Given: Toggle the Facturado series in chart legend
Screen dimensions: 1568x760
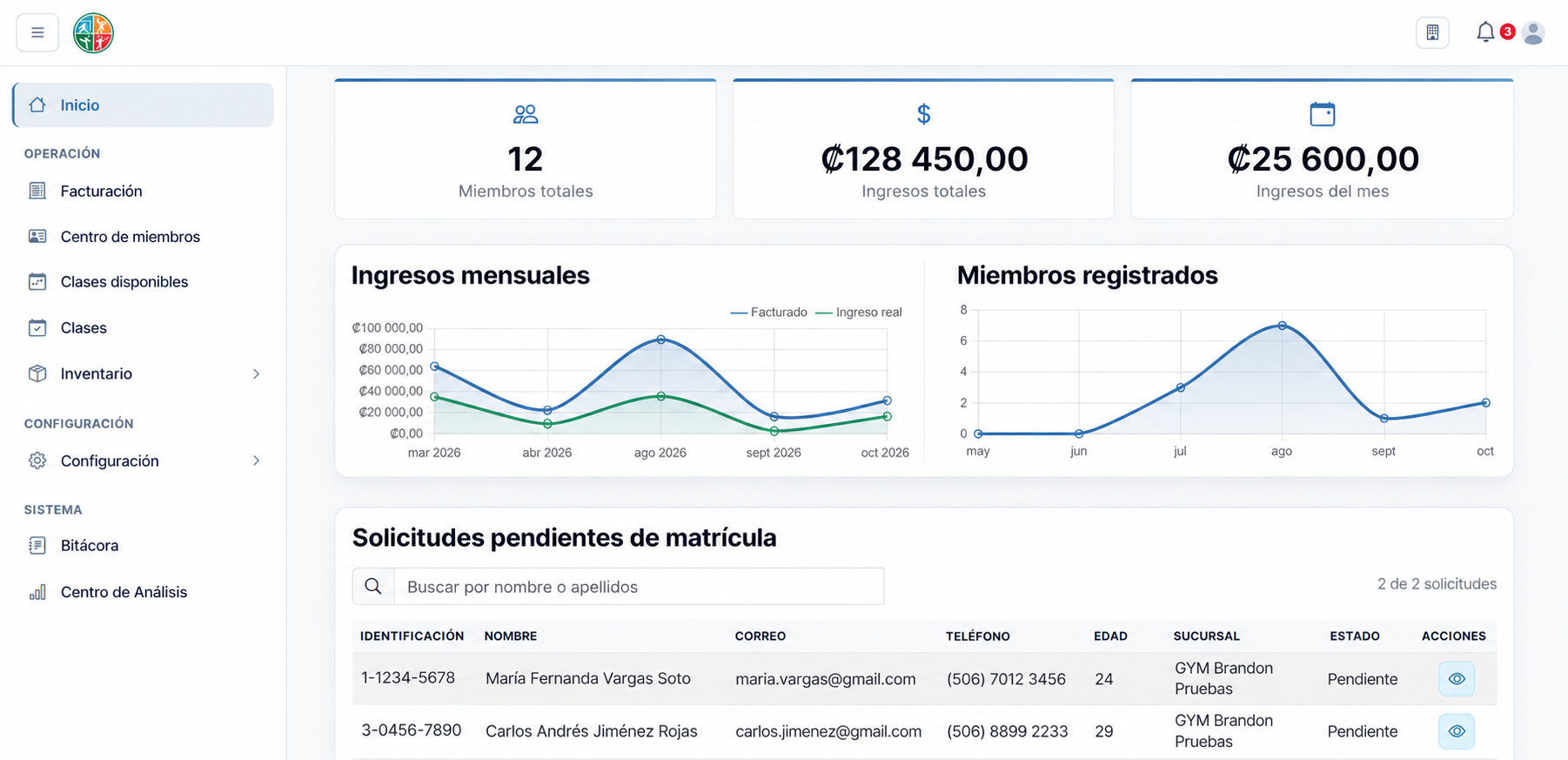Looking at the screenshot, I should (x=769, y=313).
